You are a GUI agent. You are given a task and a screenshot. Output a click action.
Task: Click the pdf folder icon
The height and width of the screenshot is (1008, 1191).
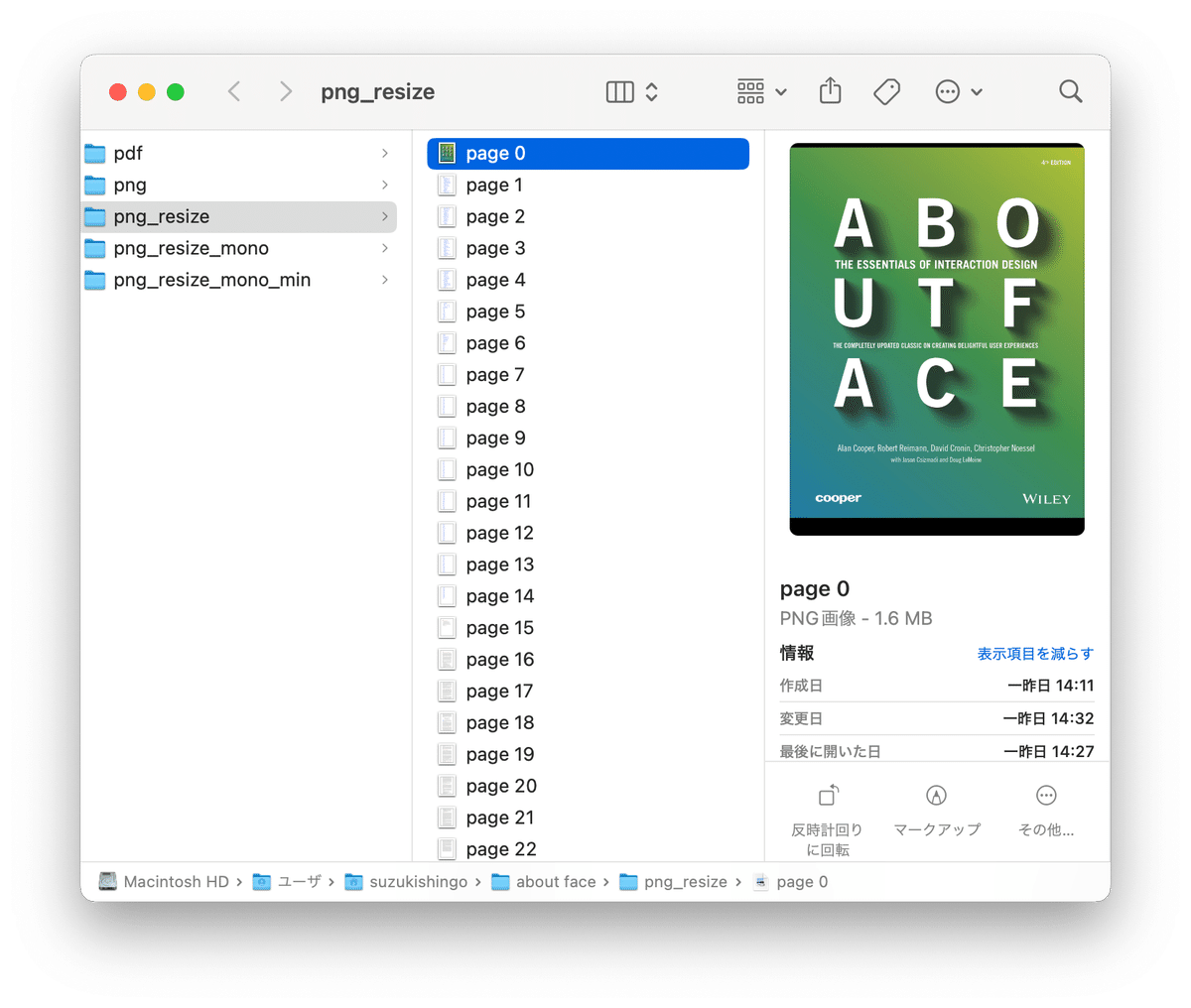(95, 153)
